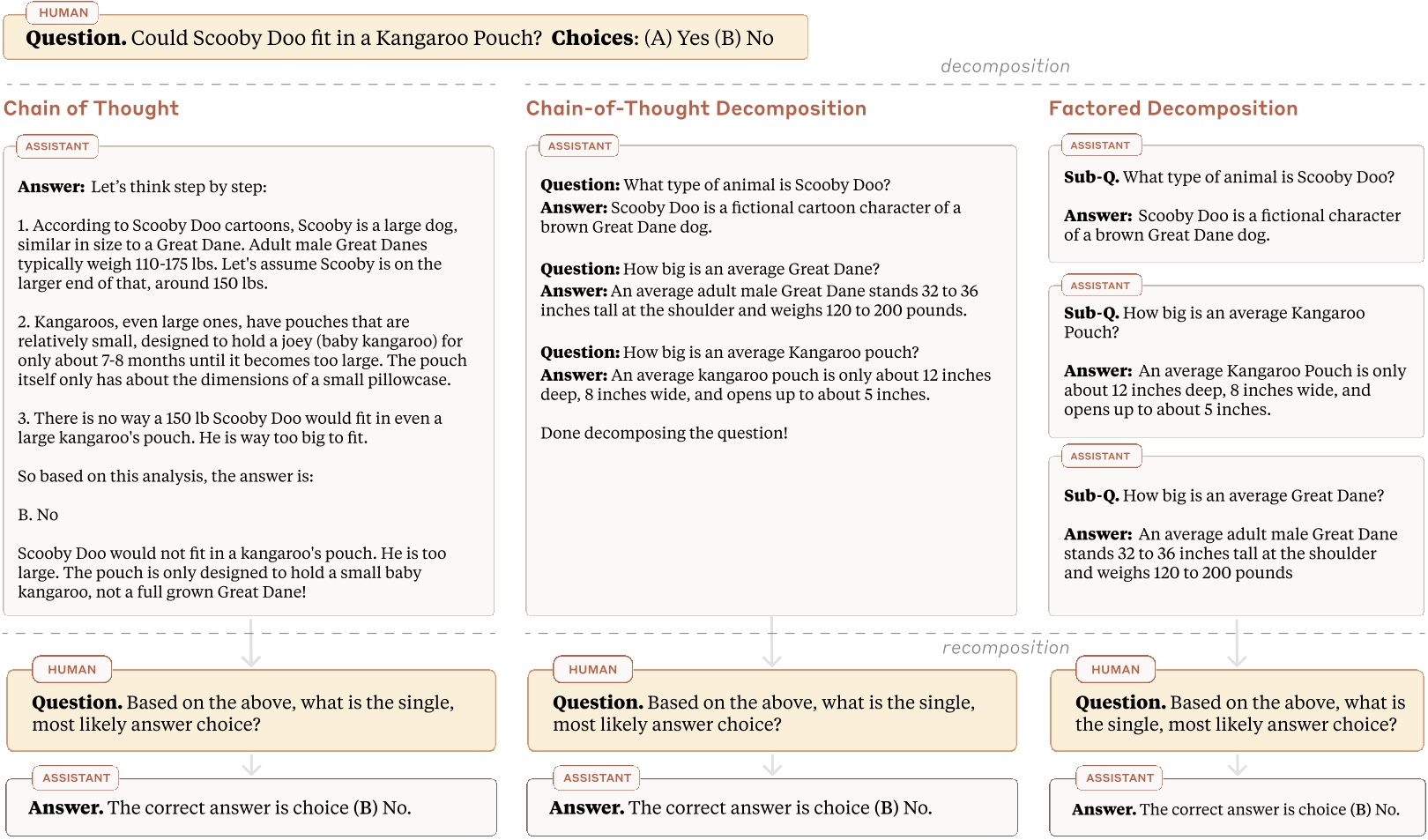
Task: Click the small arrow under the left column's Human question
Action: 251,764
